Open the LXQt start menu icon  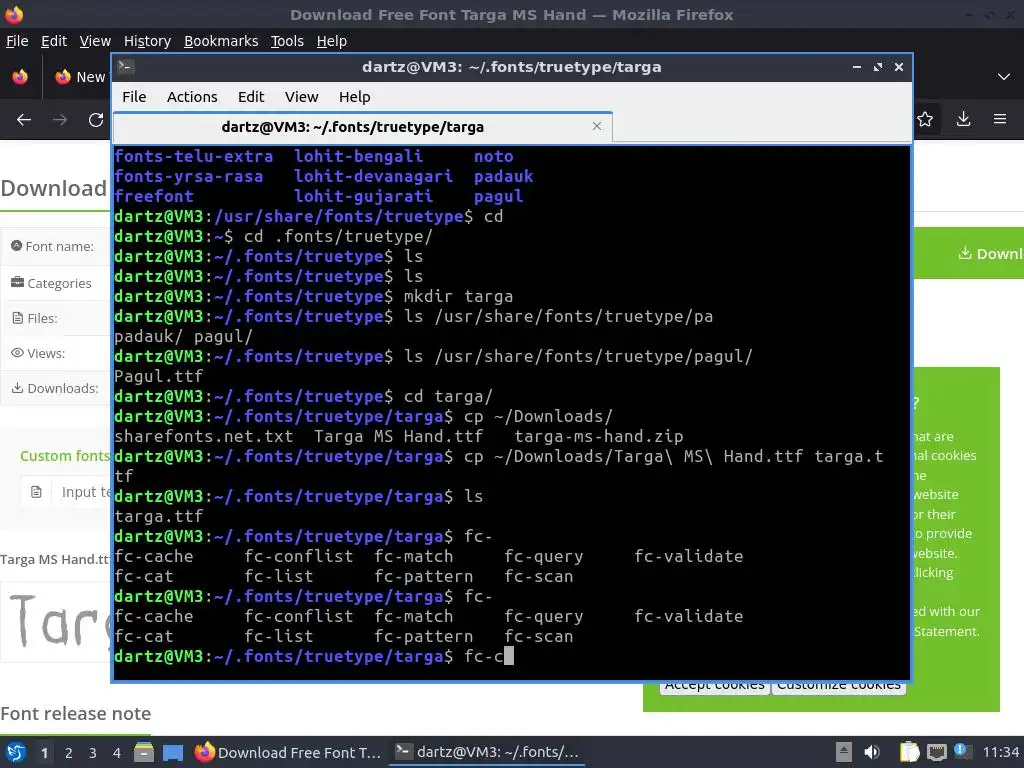[x=16, y=752]
